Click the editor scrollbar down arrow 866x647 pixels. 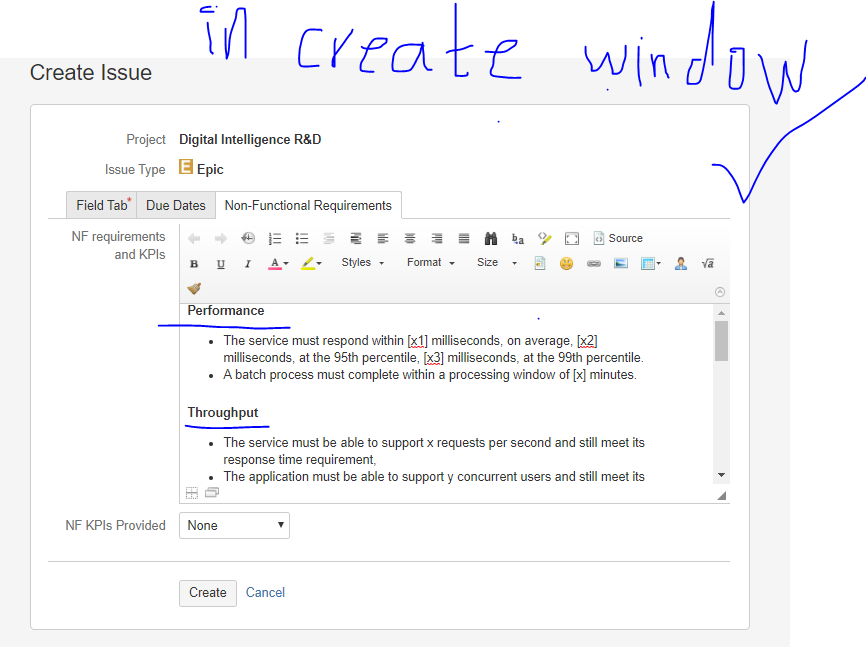click(x=719, y=474)
